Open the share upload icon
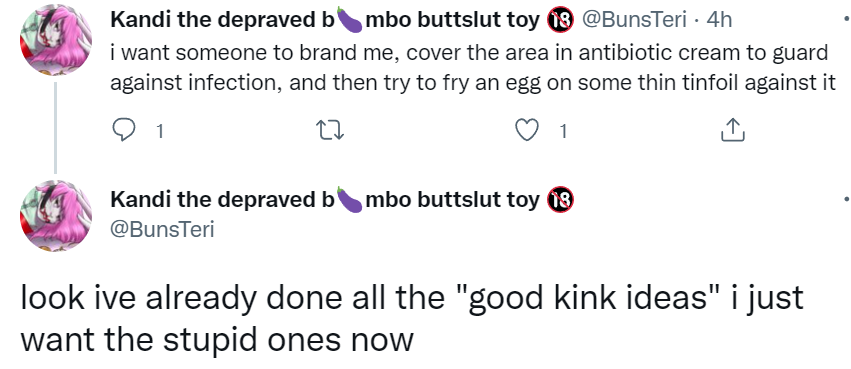851x369 pixels. coord(733,130)
